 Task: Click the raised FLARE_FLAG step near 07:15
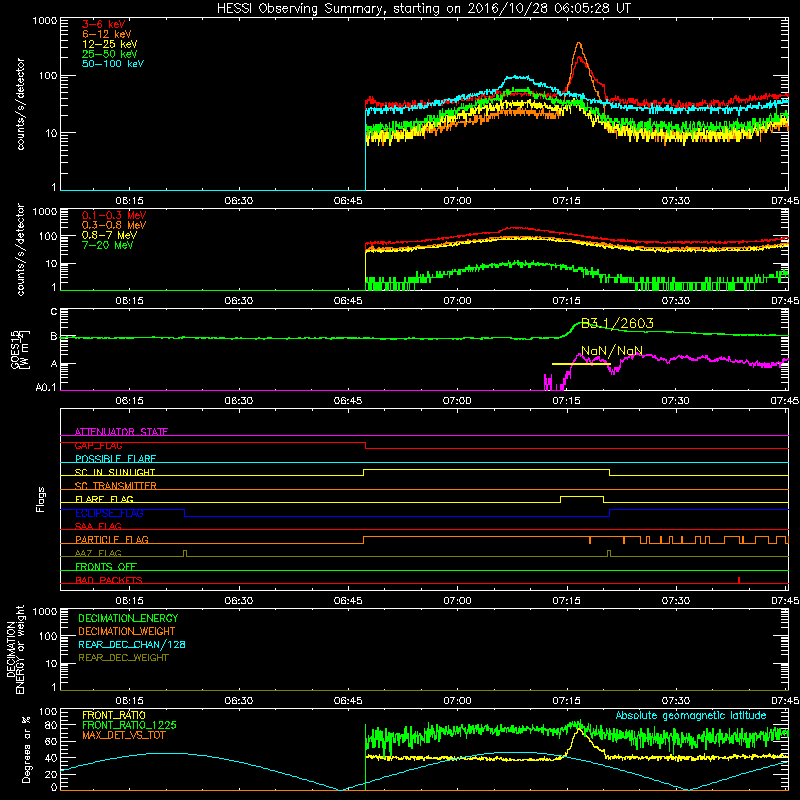(x=582, y=497)
